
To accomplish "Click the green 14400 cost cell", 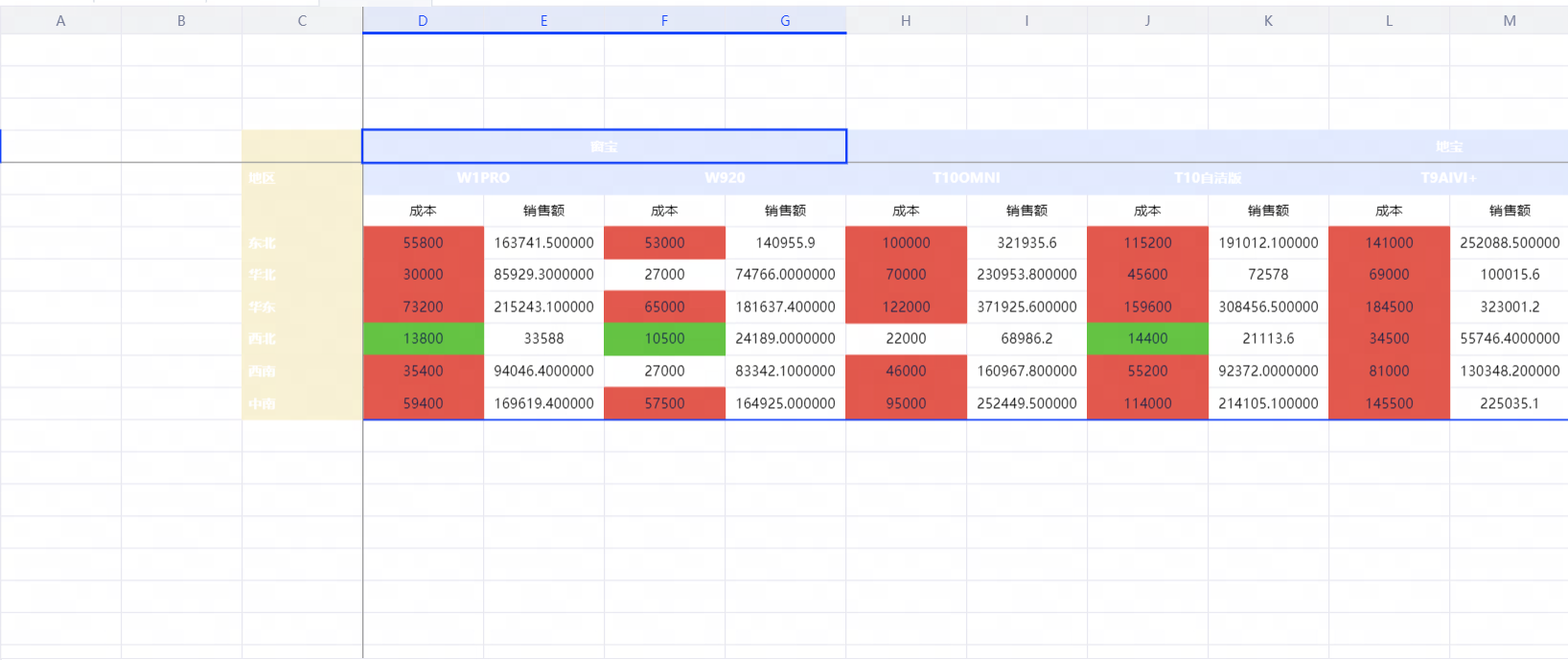I will click(x=1147, y=338).
